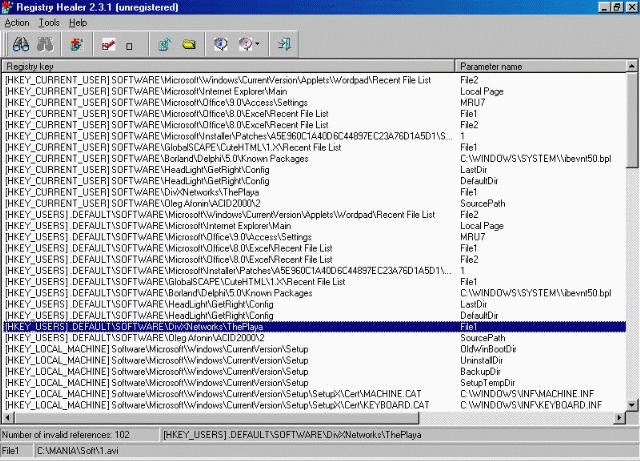640x461 pixels.
Task: Select HKEY_USERS .DEFAULT Excel Recent File2 row
Action: pyautogui.click(x=314, y=259)
